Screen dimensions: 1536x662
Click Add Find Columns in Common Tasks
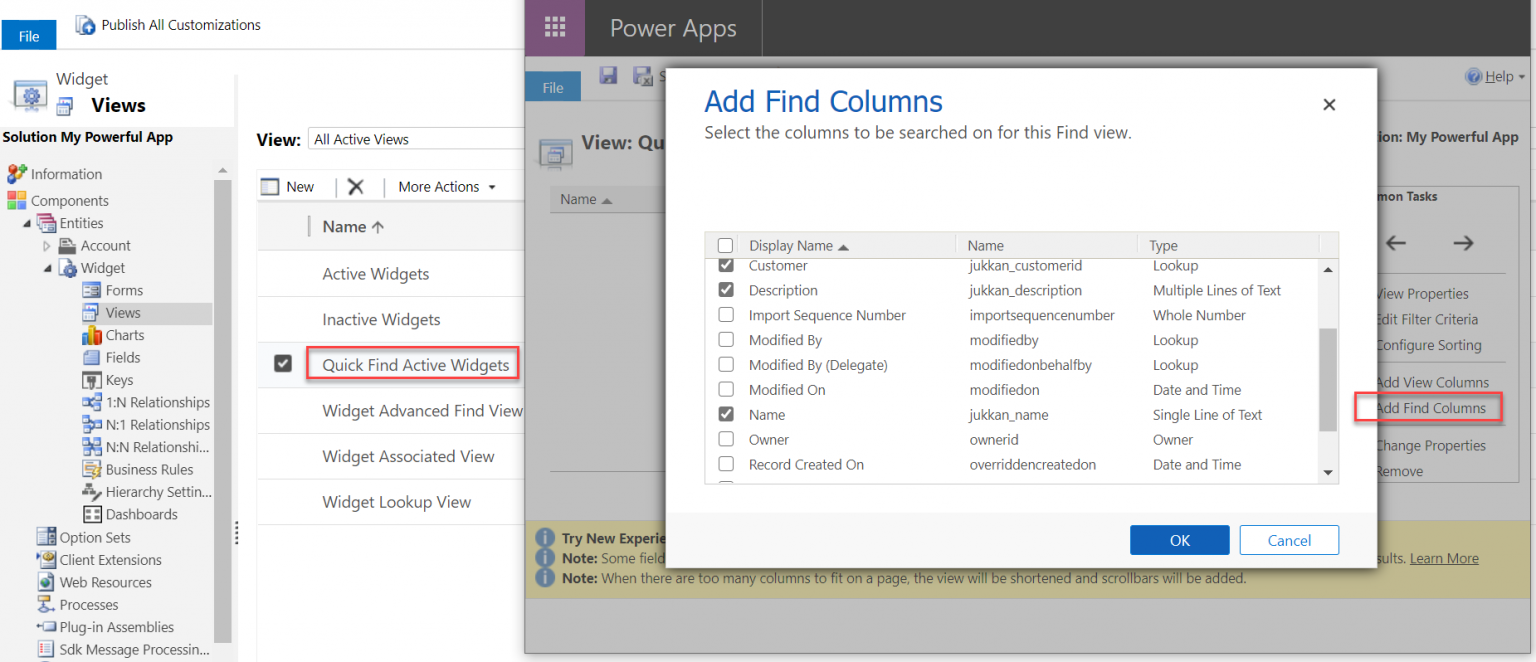(x=1430, y=408)
